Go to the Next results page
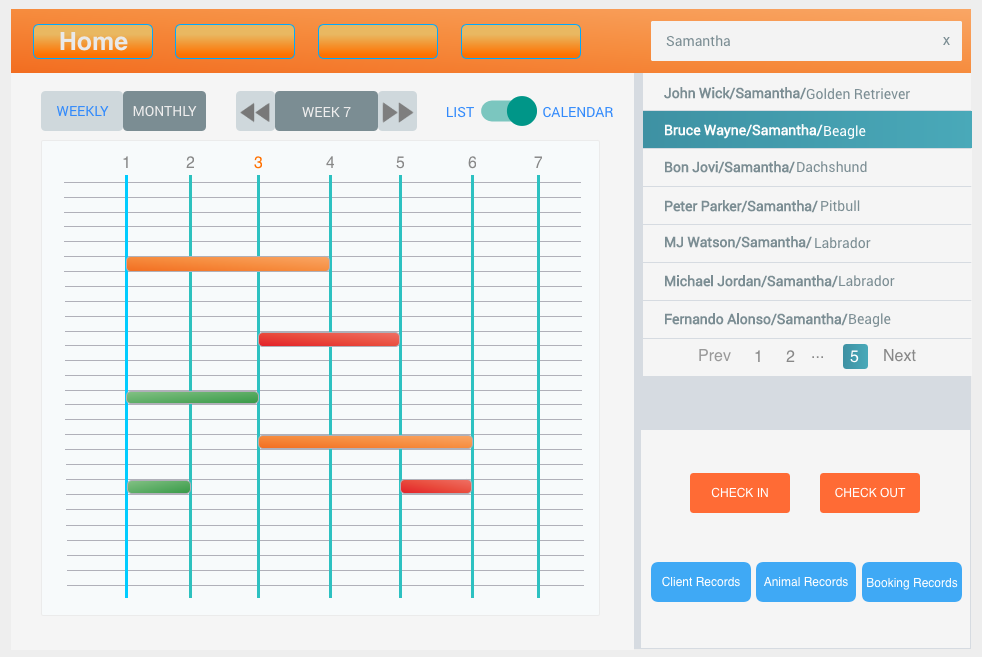 pos(899,356)
